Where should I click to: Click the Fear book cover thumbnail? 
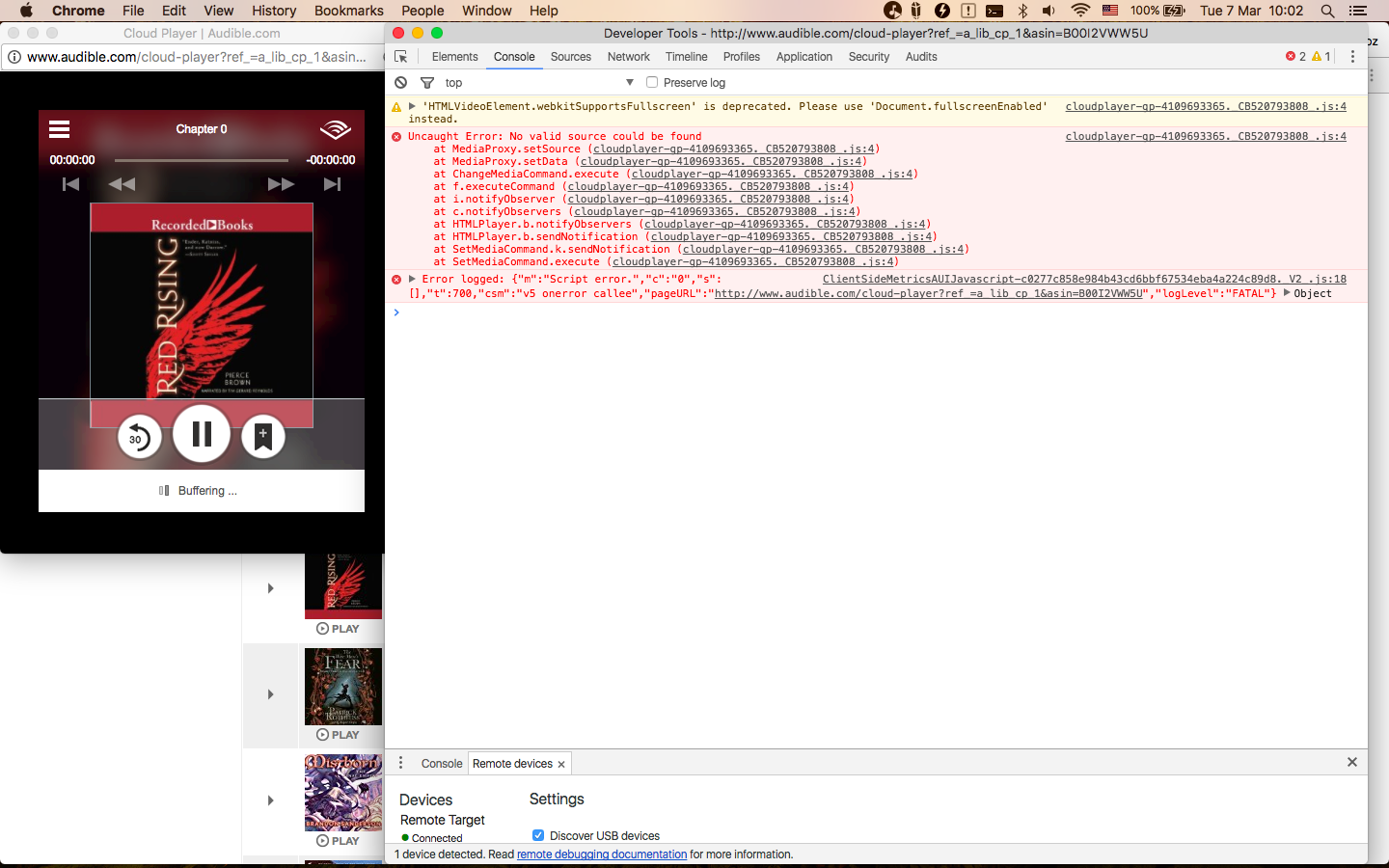point(343,687)
